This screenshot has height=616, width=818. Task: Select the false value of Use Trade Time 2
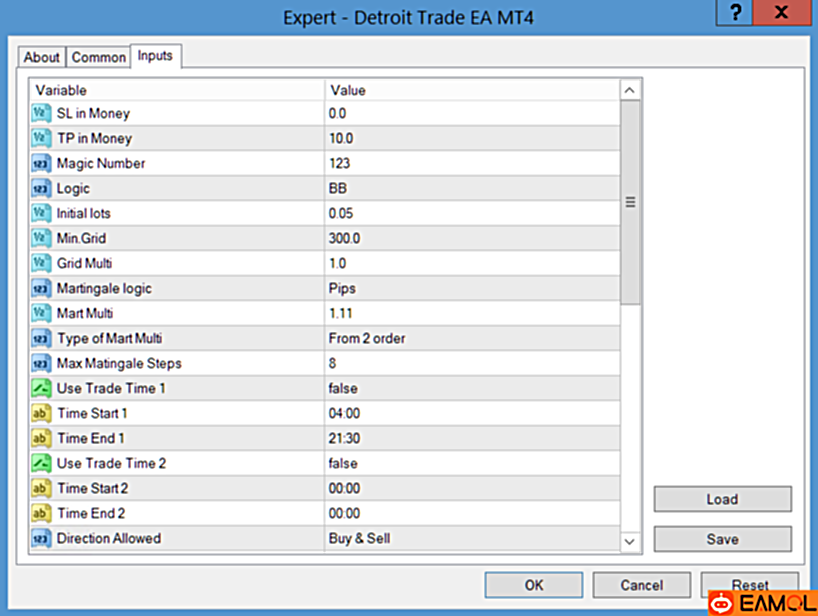tap(472, 464)
